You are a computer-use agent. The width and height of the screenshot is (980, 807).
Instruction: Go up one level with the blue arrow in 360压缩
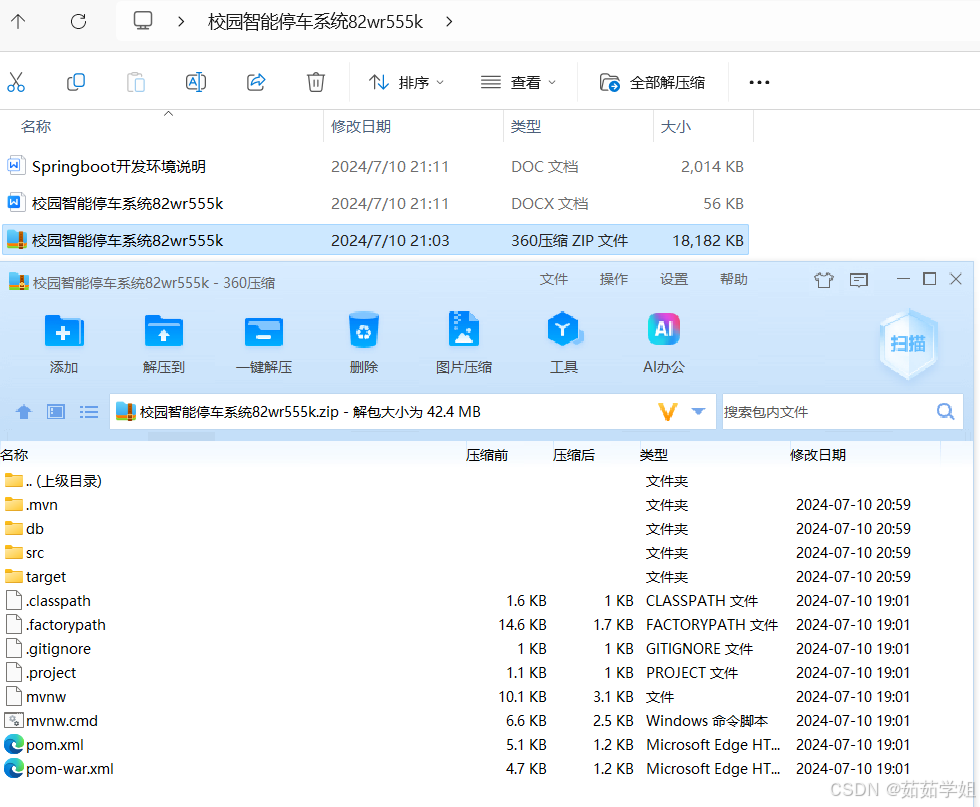point(24,411)
